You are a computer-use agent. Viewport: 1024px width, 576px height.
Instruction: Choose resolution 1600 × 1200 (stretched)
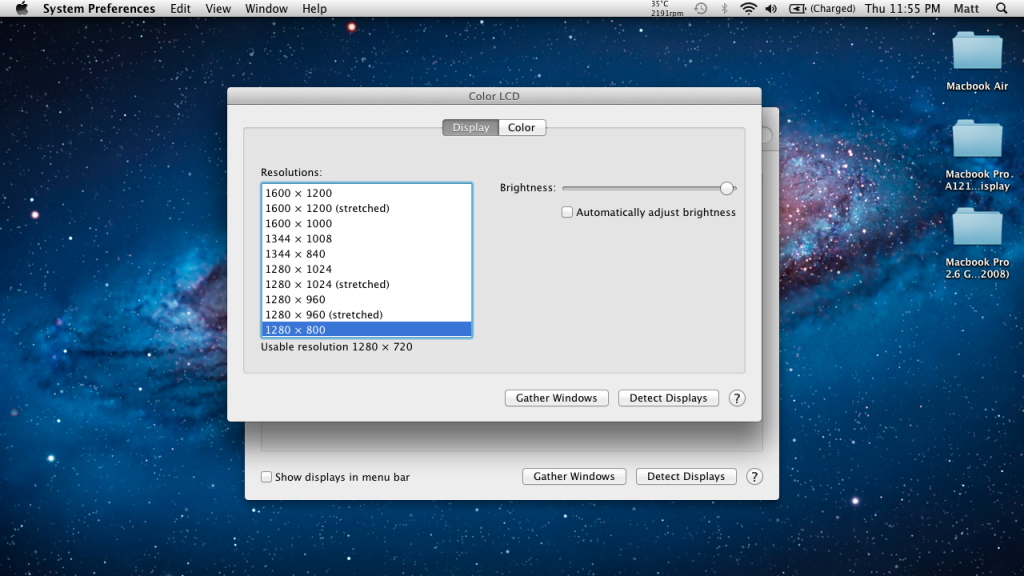coord(366,208)
